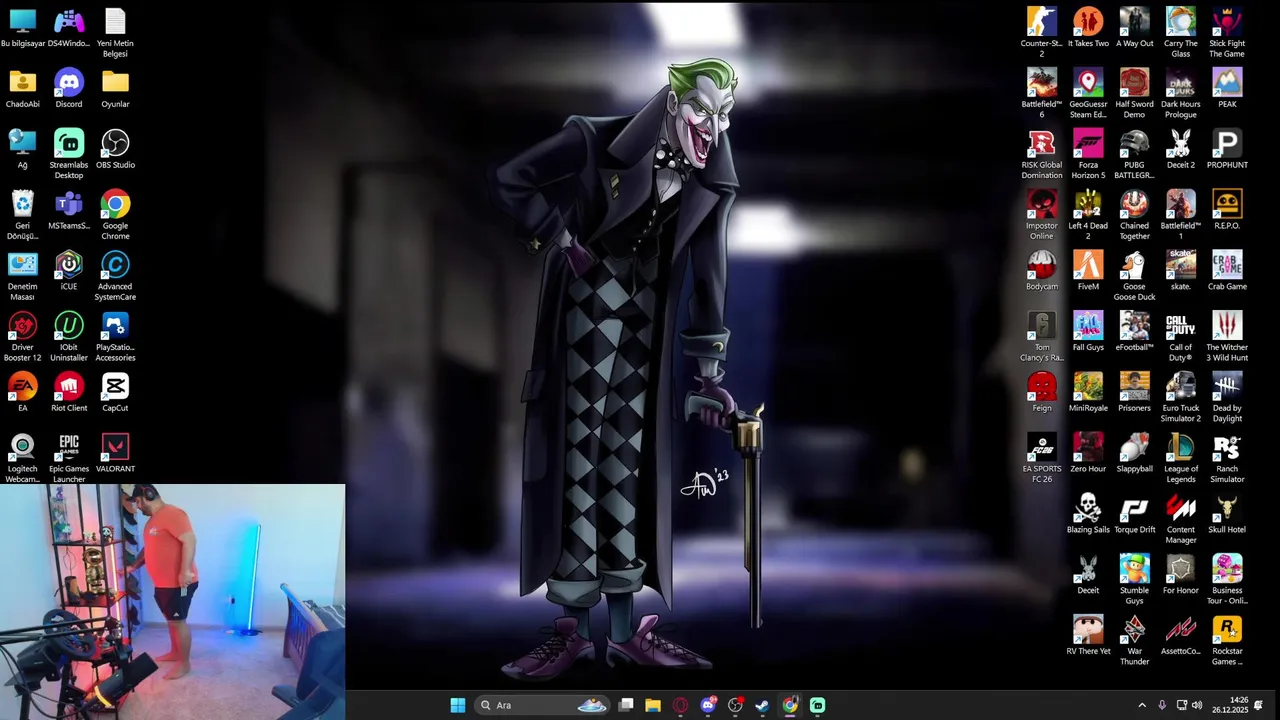The image size is (1280, 720).
Task: Select the ChadoAbi folder
Action: (22, 89)
